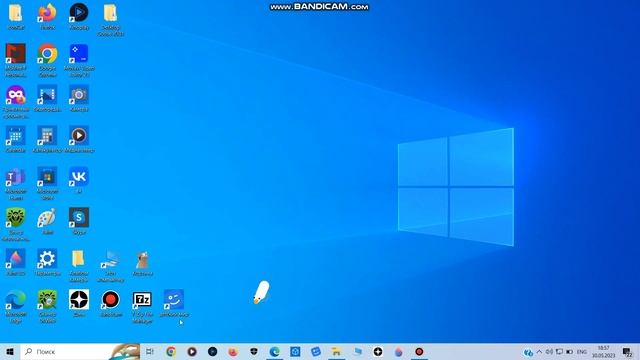This screenshot has height=360, width=640.
Task: Open Task View from the taskbar
Action: (x=150, y=351)
